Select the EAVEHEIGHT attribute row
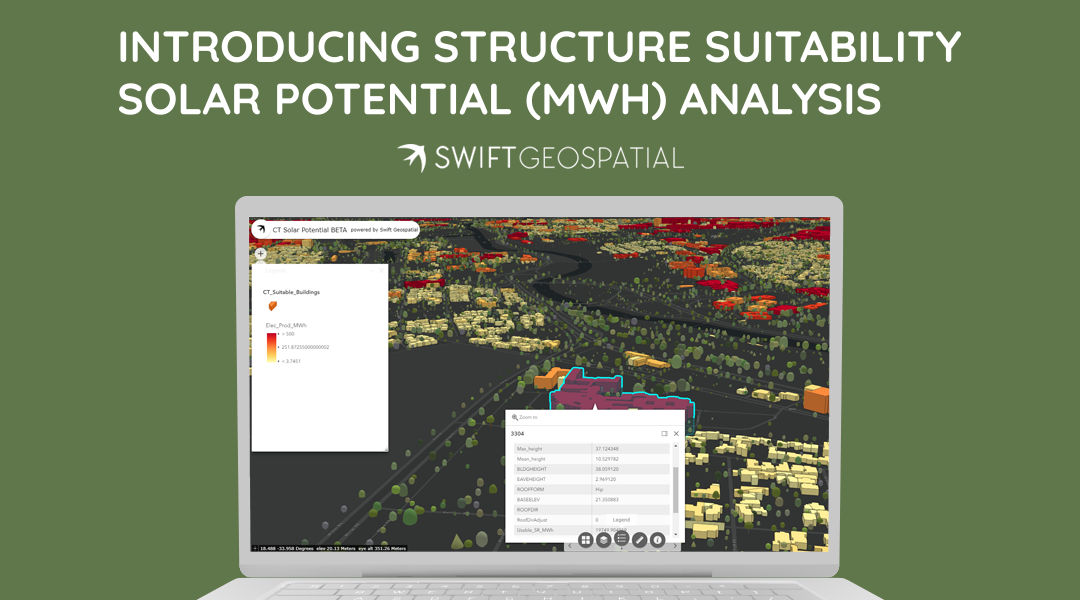Viewport: 1080px width, 600px height. click(592, 479)
